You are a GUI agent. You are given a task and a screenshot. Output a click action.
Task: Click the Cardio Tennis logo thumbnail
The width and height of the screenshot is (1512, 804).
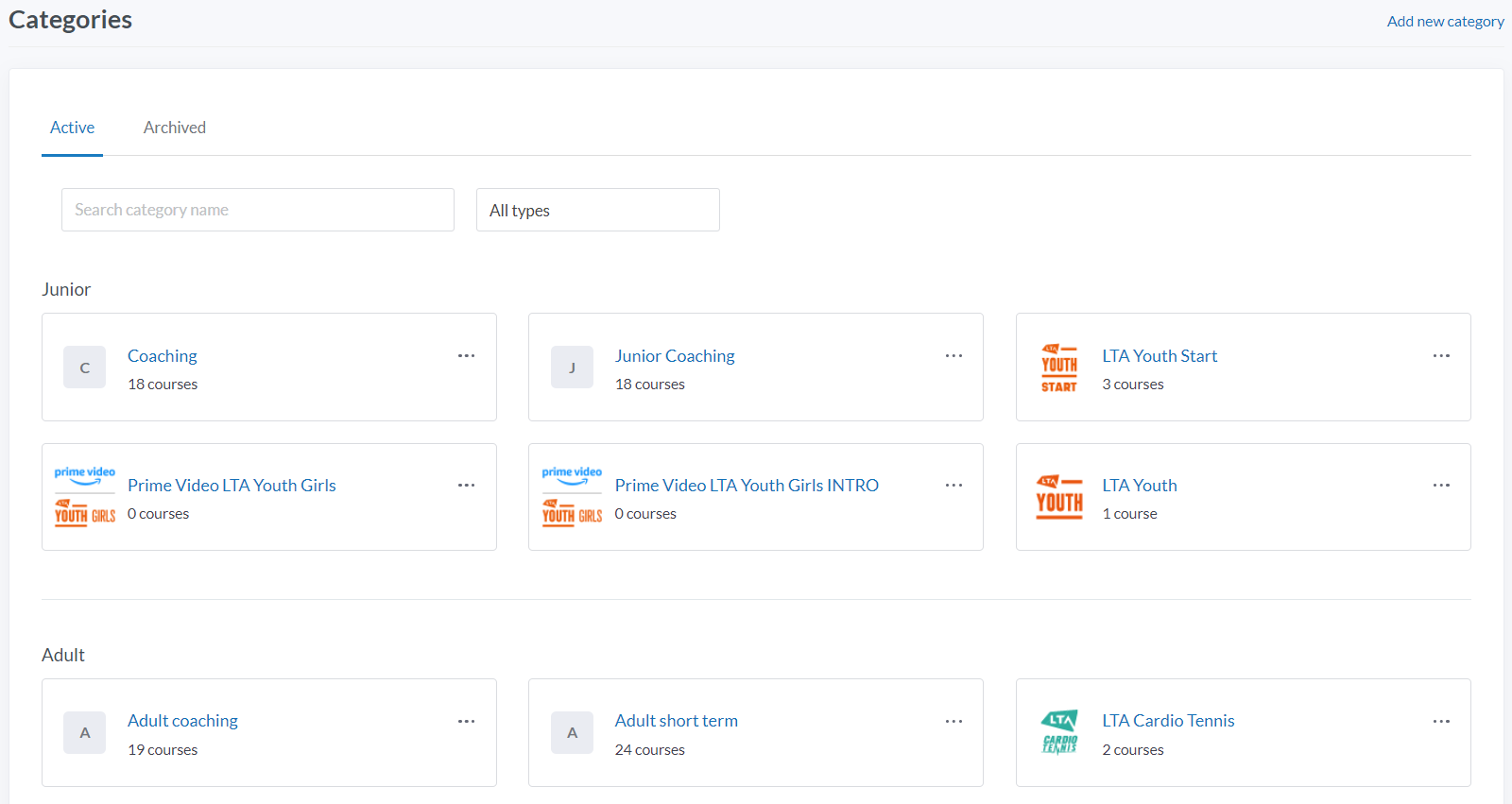tap(1059, 732)
